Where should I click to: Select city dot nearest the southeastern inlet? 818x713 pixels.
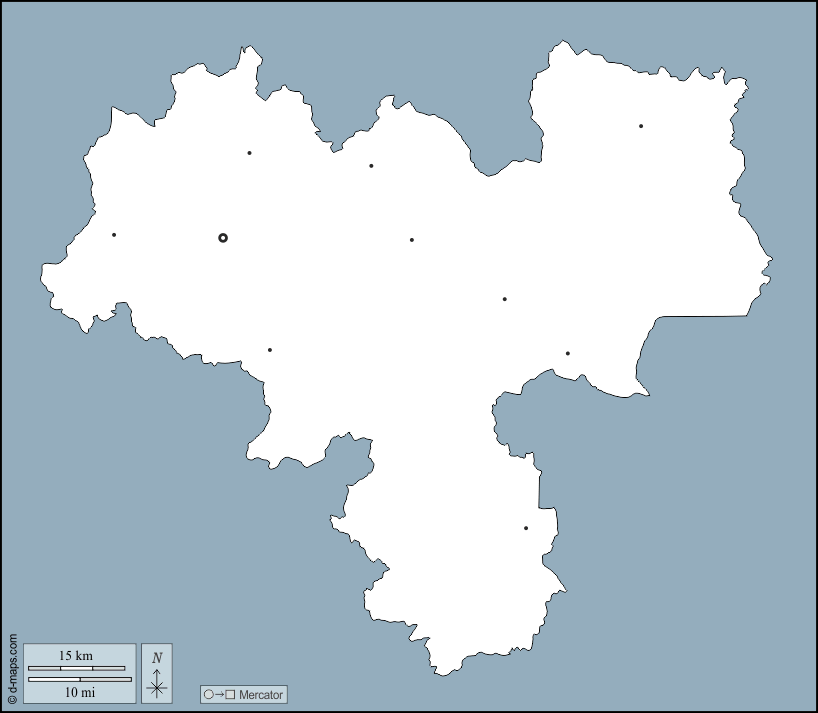[568, 353]
